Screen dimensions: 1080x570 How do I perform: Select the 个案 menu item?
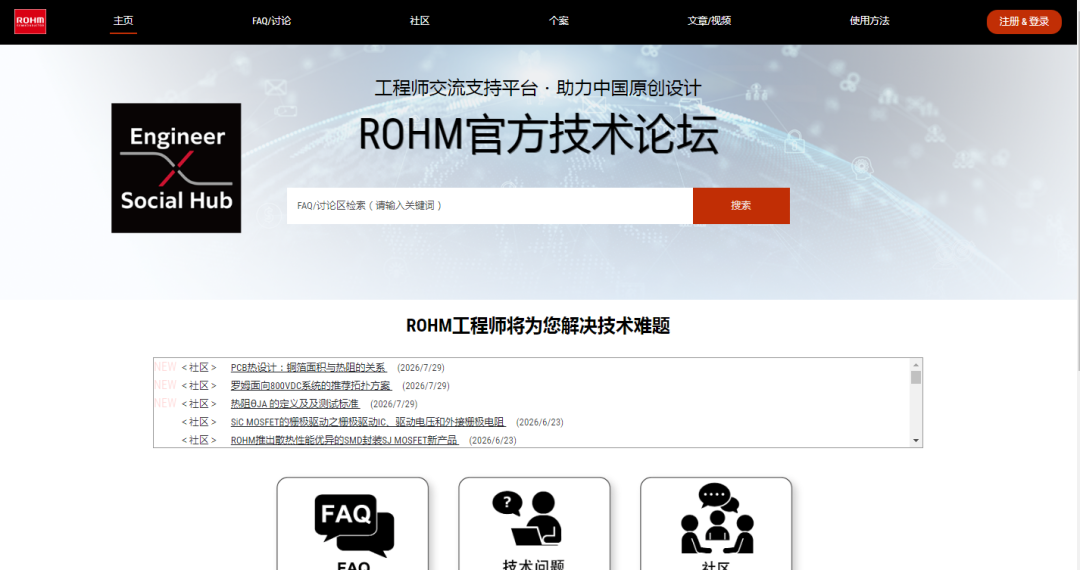[559, 21]
